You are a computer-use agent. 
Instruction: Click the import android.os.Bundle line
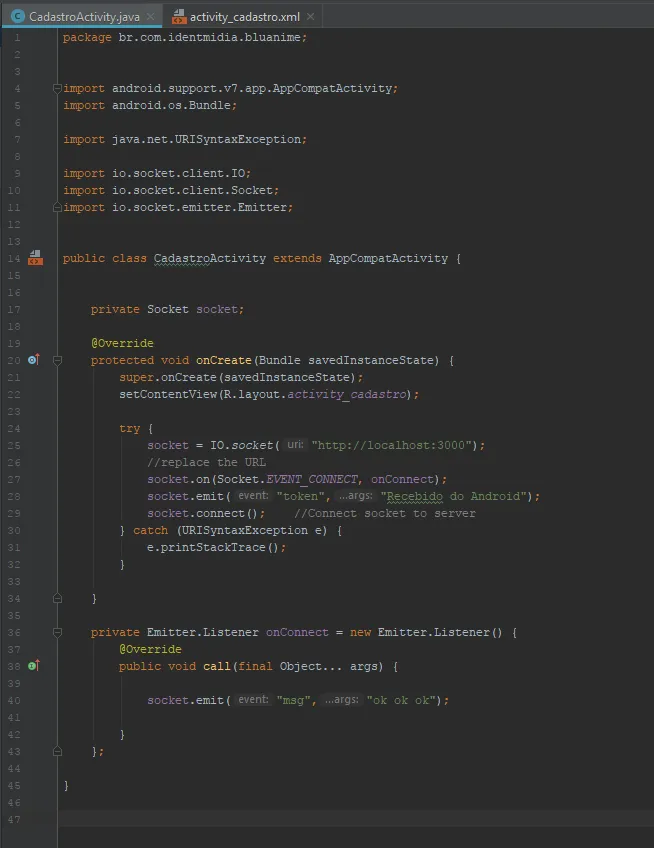[150, 105]
